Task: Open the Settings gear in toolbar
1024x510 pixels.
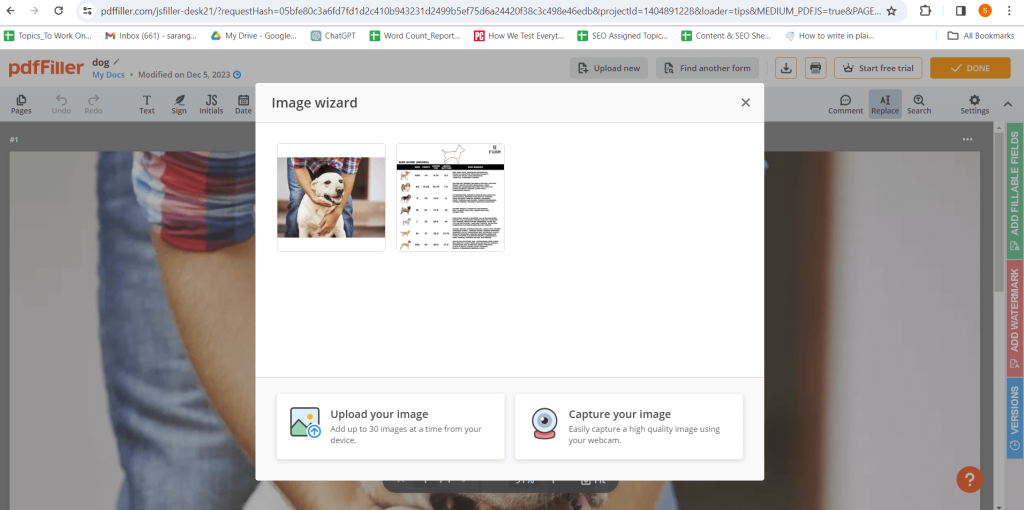Action: click(974, 104)
